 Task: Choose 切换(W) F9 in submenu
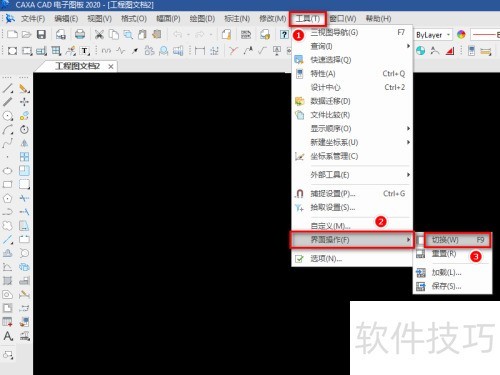click(457, 240)
